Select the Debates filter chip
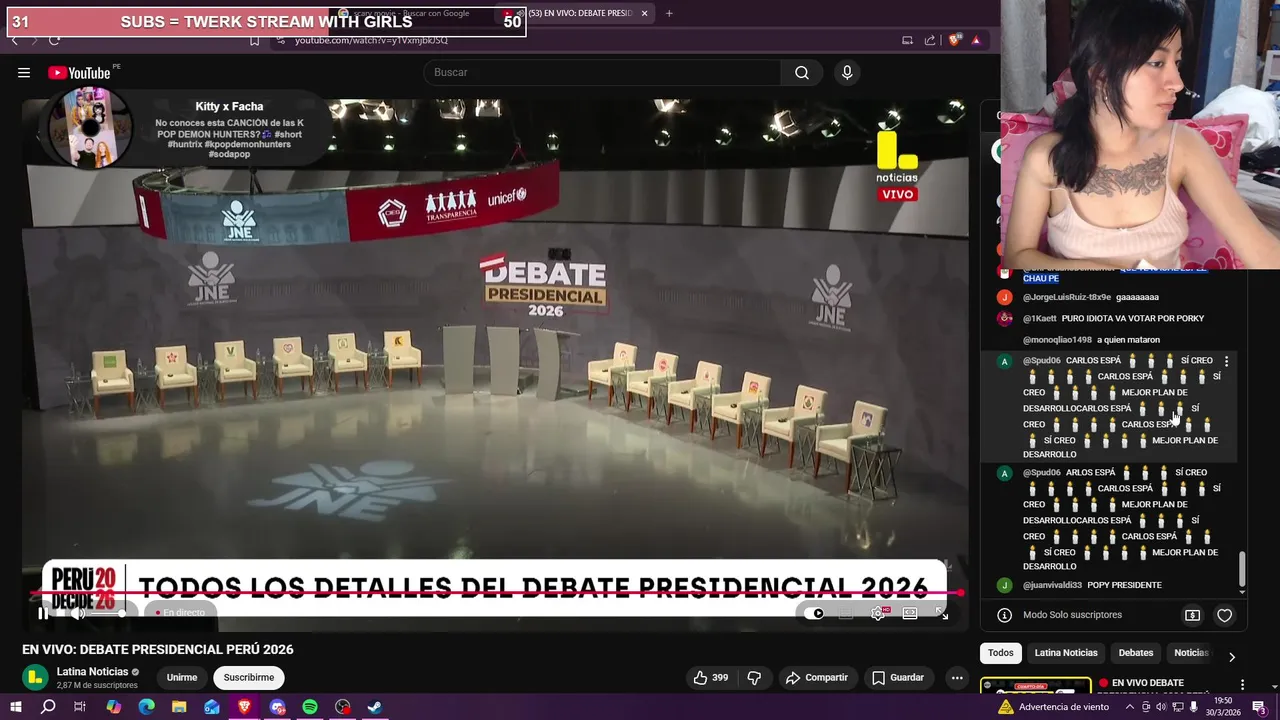The width and height of the screenshot is (1280, 720). (1136, 653)
